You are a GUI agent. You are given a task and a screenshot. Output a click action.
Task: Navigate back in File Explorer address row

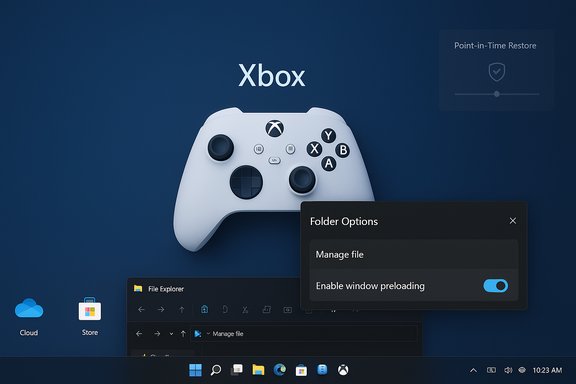pos(139,334)
